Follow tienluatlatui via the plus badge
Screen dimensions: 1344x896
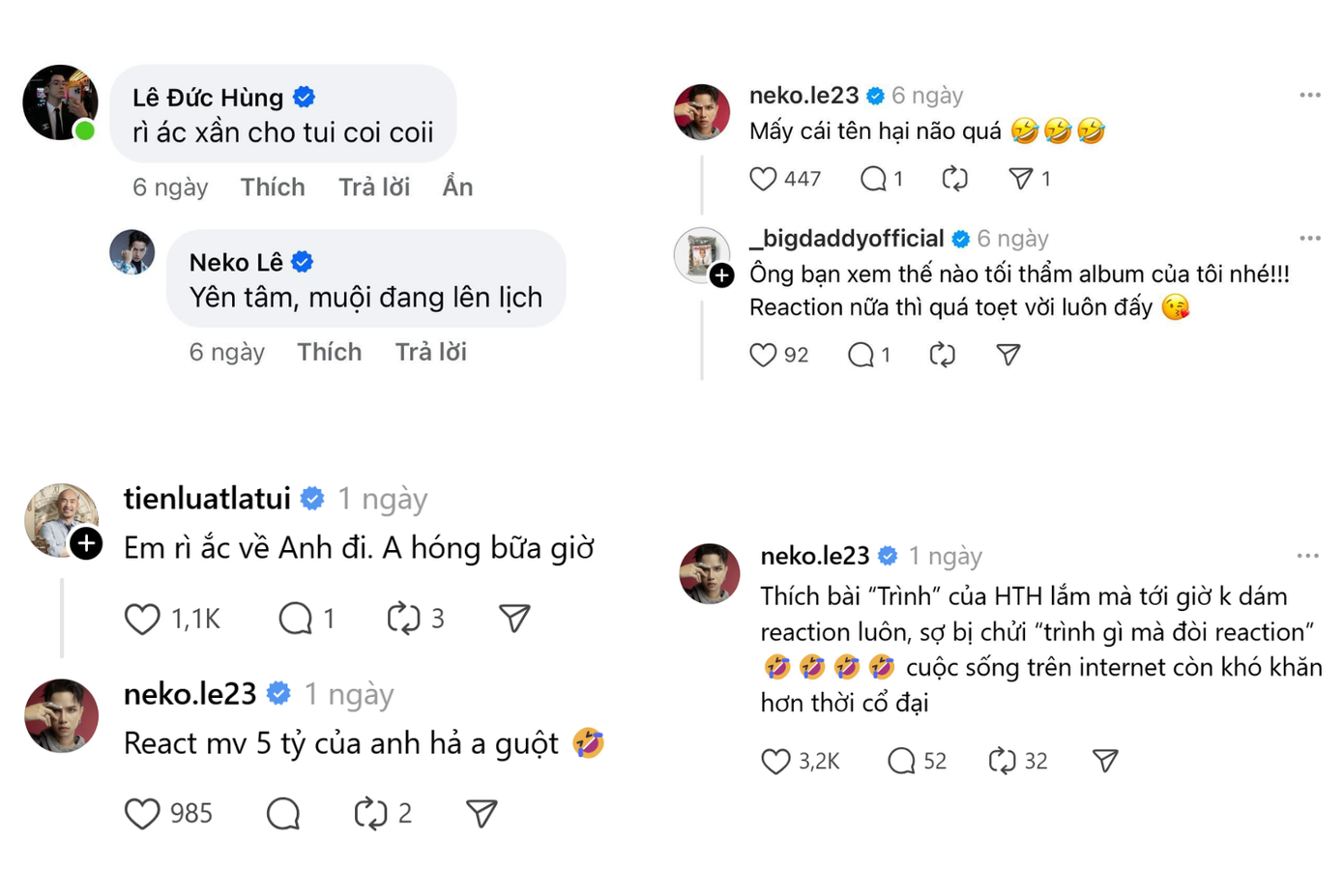[86, 544]
